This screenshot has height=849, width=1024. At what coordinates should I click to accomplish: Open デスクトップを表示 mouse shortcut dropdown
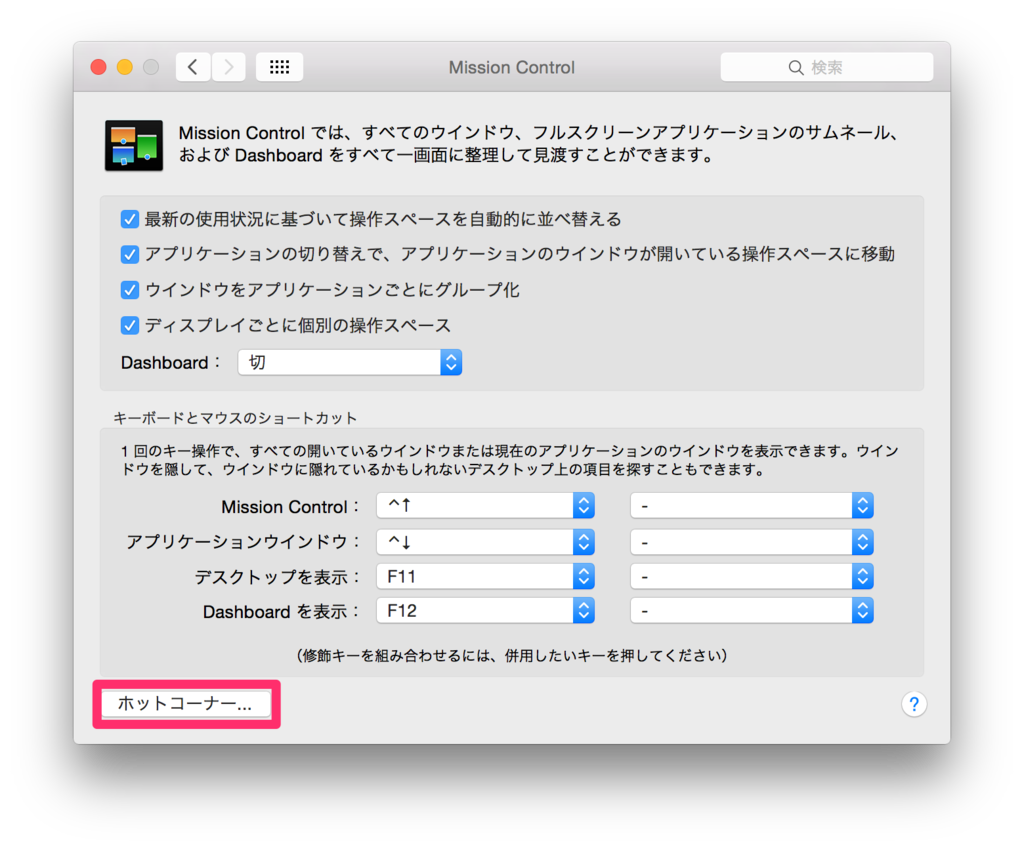(x=752, y=577)
